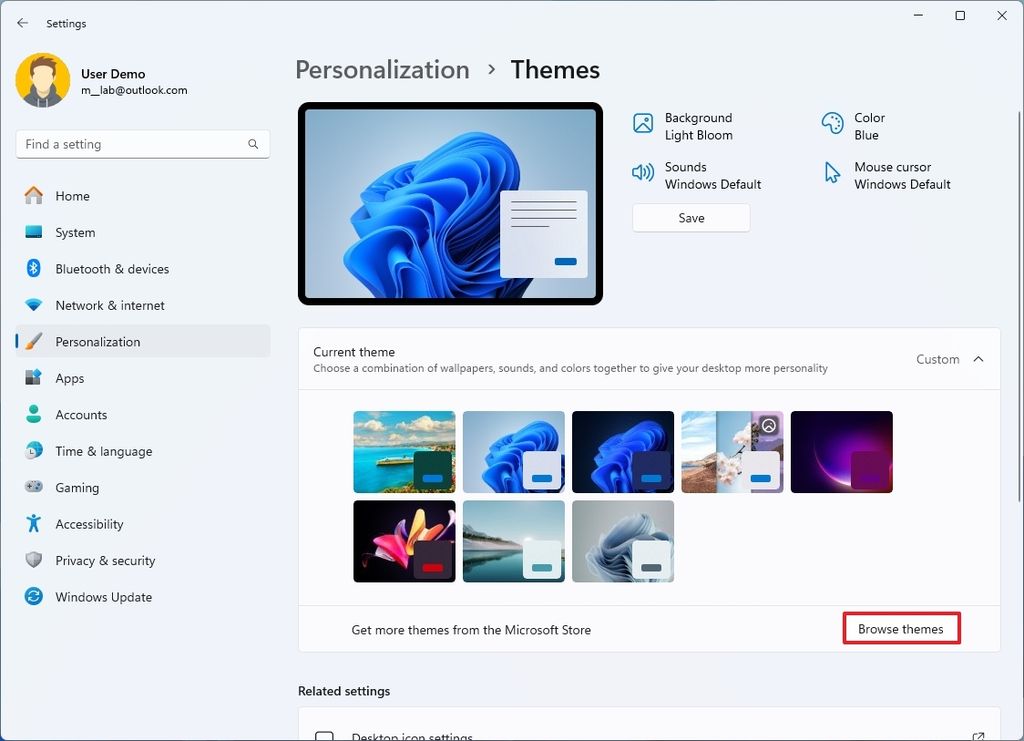This screenshot has width=1024, height=741.
Task: Click the User Demo profile picture
Action: pos(41,79)
